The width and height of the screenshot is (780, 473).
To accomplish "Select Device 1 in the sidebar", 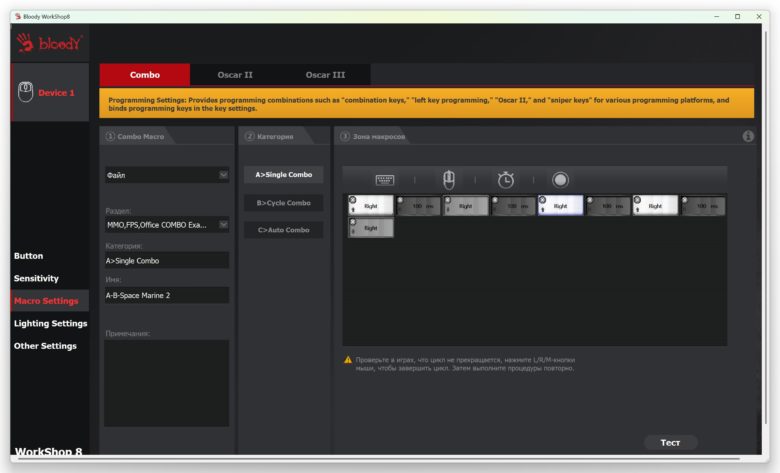I will point(50,92).
